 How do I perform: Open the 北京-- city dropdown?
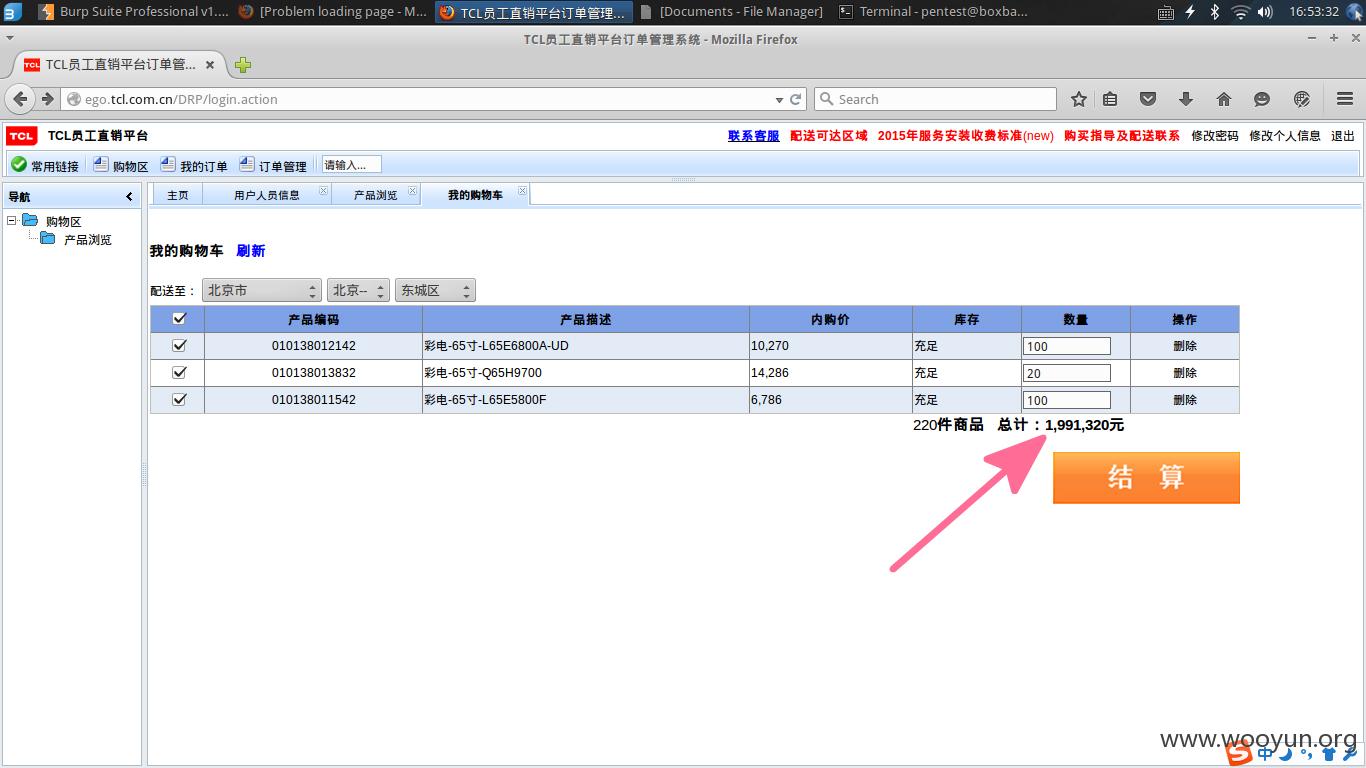(x=358, y=290)
